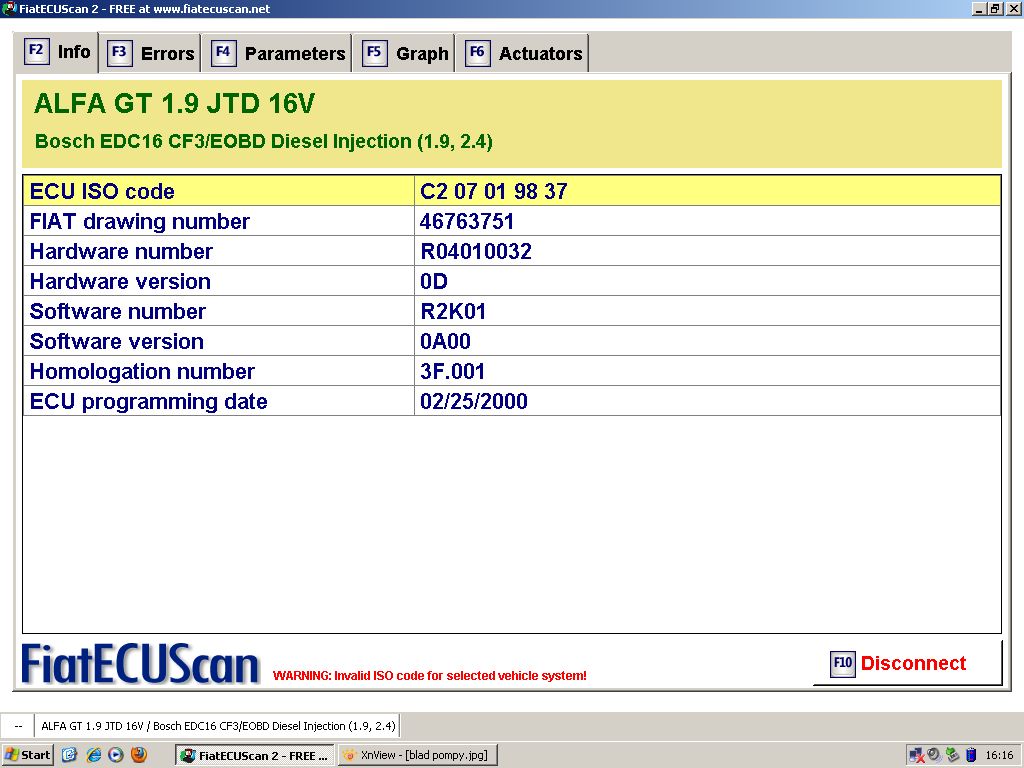
Task: Launch Firefox from quick launch
Action: tap(138, 755)
